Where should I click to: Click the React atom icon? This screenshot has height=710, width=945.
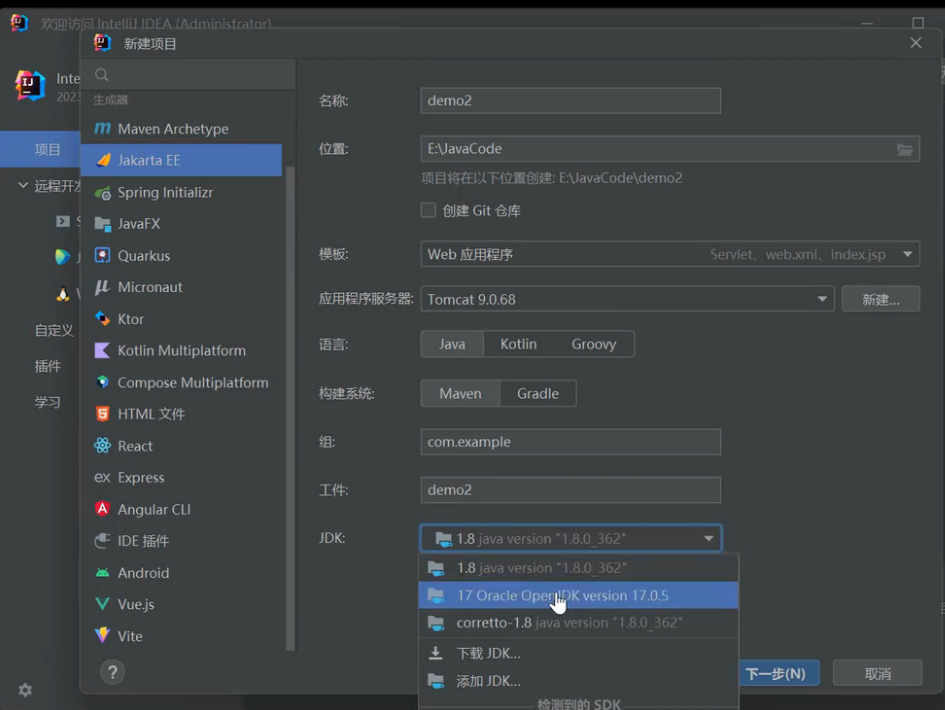pos(102,445)
